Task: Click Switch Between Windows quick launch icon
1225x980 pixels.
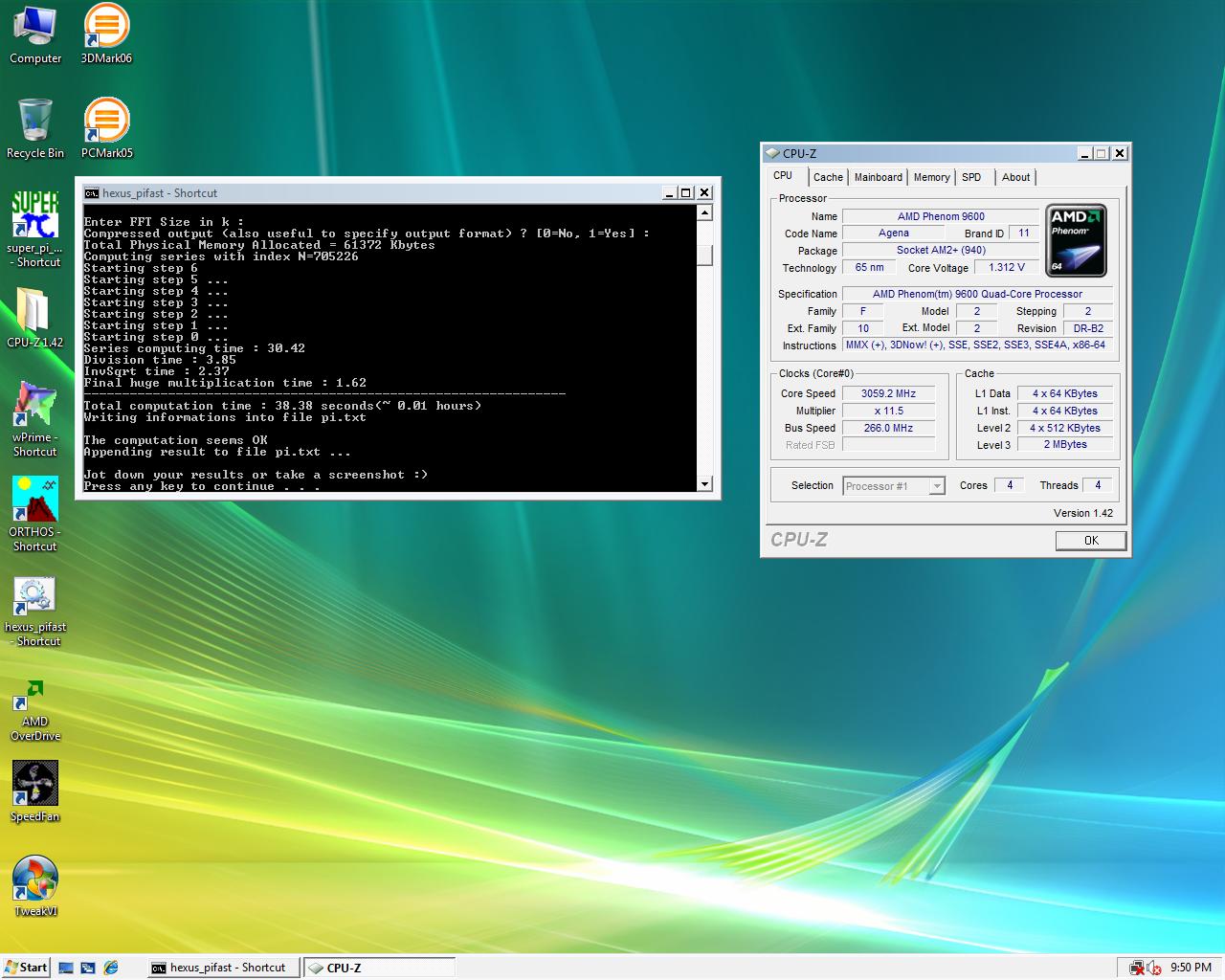Action: pyautogui.click(x=88, y=968)
